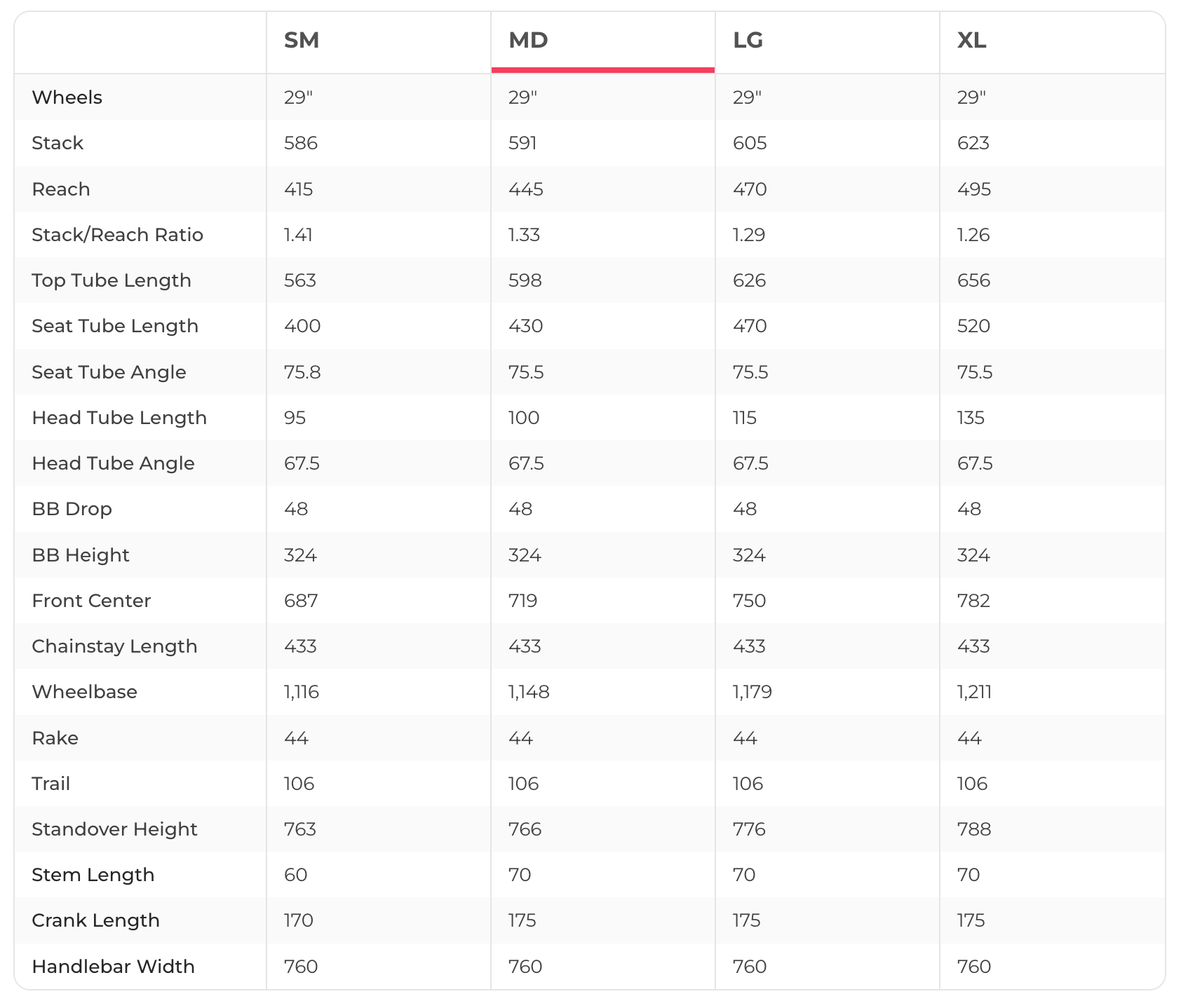Click the Standover Height row label

tap(114, 829)
